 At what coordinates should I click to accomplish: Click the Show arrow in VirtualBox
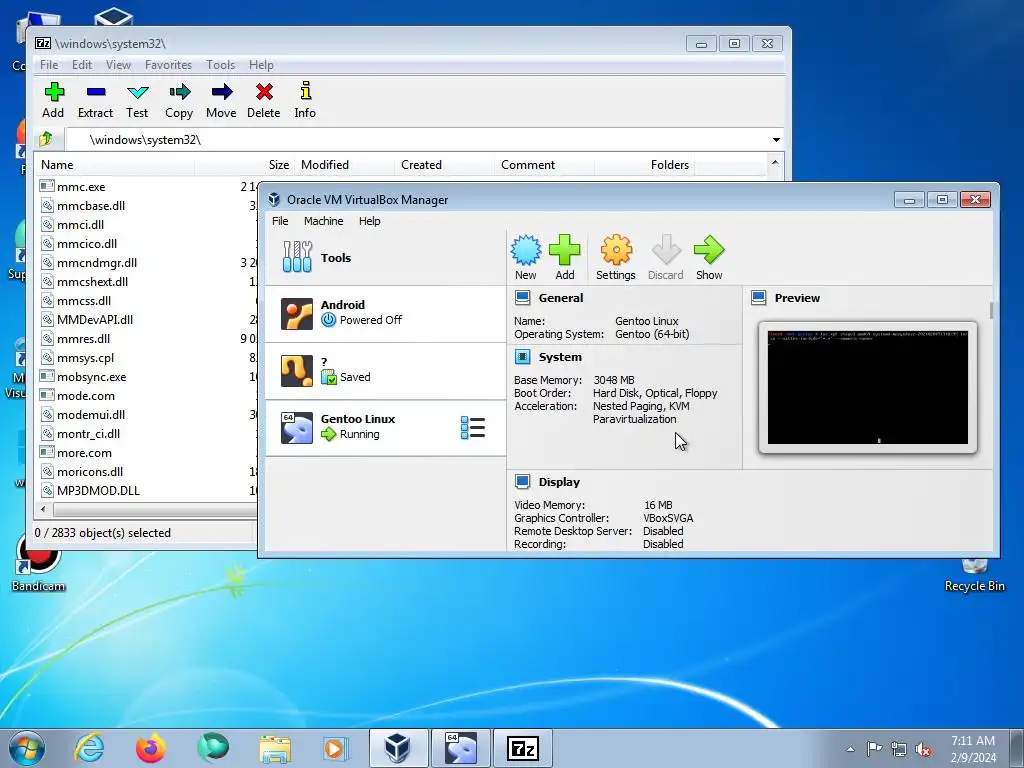click(x=709, y=249)
